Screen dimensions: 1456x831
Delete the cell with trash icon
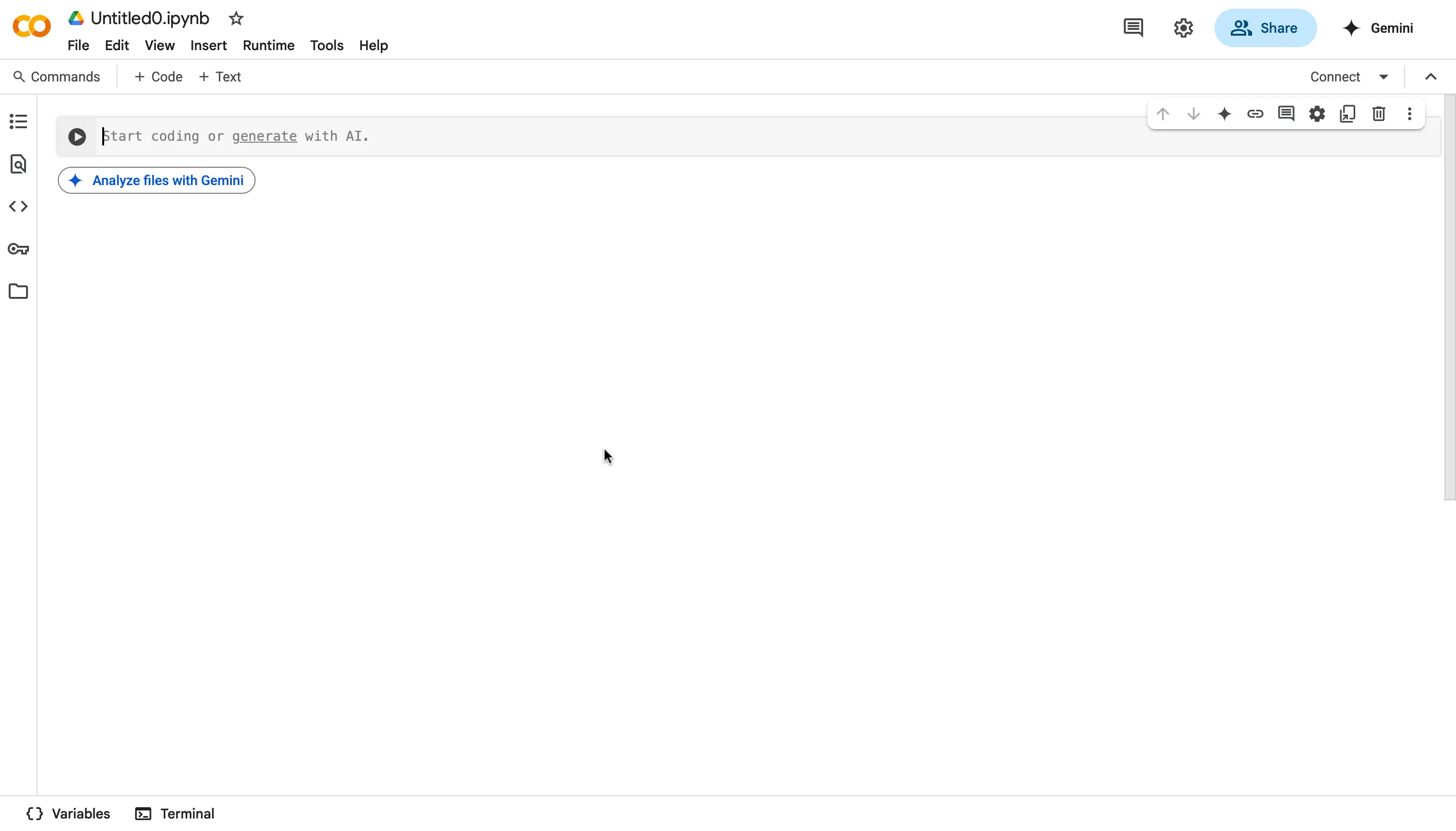click(1378, 114)
